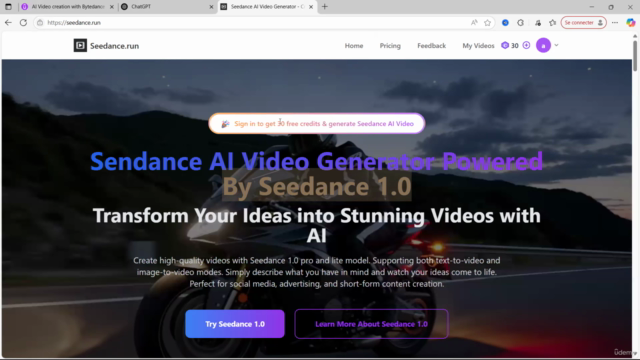Select the Seedance AI Video Generator tab
Screen dimensions: 640x360
coord(267,7)
